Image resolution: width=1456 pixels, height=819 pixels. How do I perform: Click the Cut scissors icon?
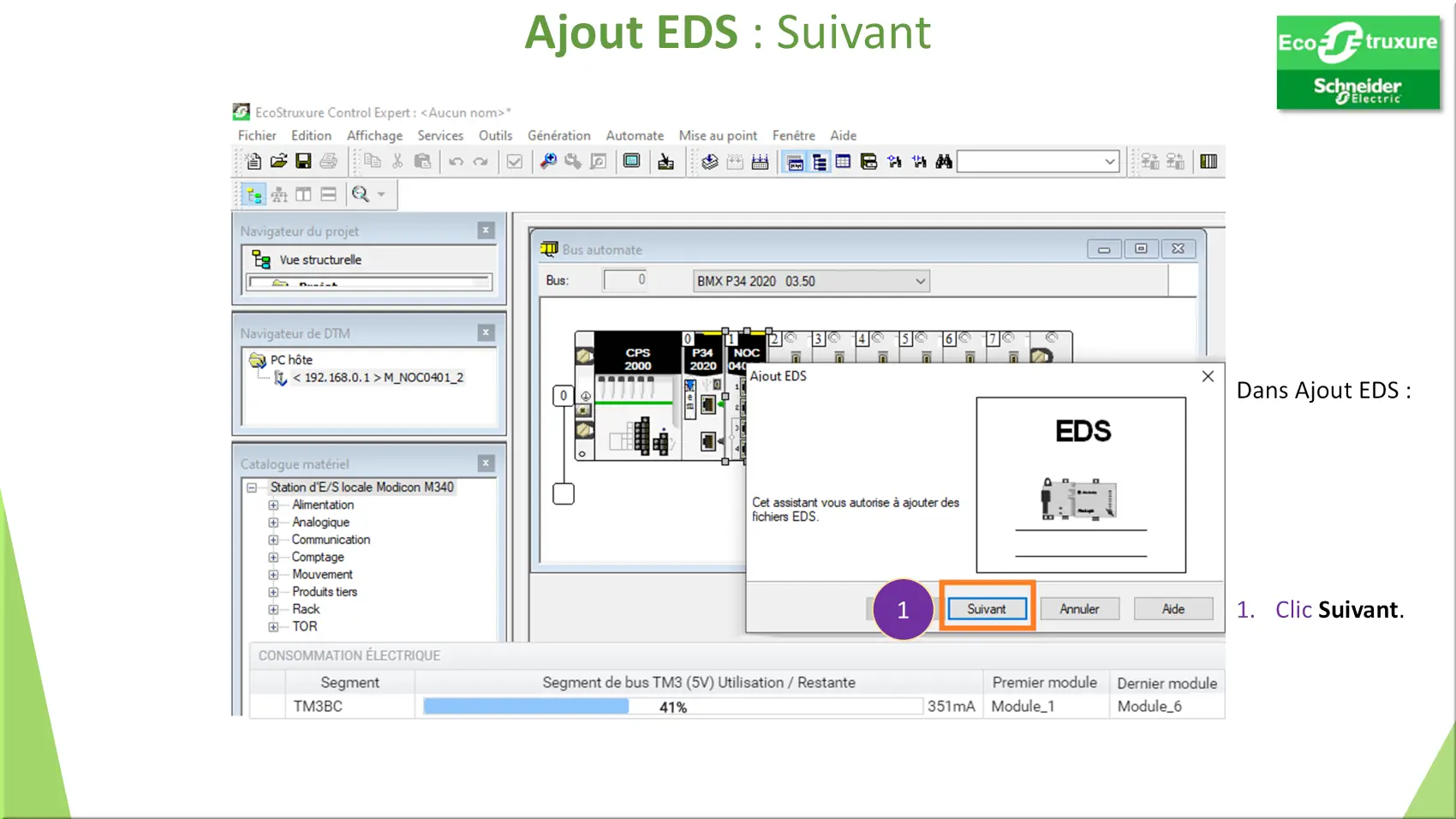[397, 161]
